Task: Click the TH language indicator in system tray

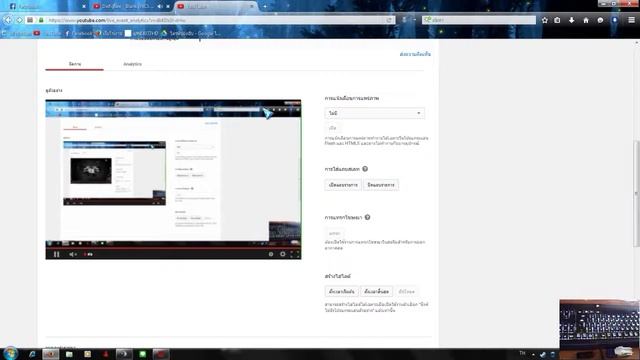Action: click(522, 353)
